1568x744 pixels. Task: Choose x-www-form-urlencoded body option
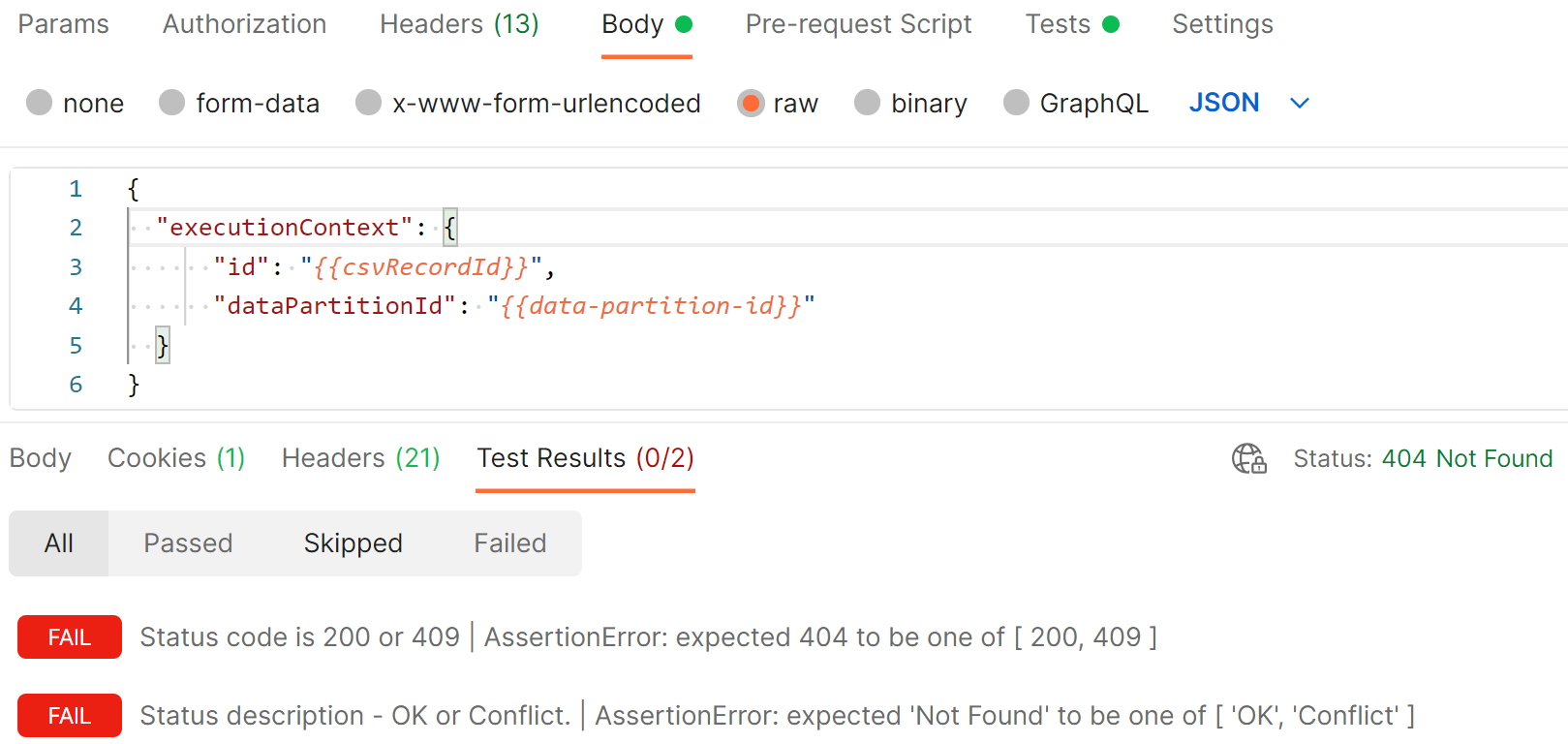pyautogui.click(x=369, y=103)
